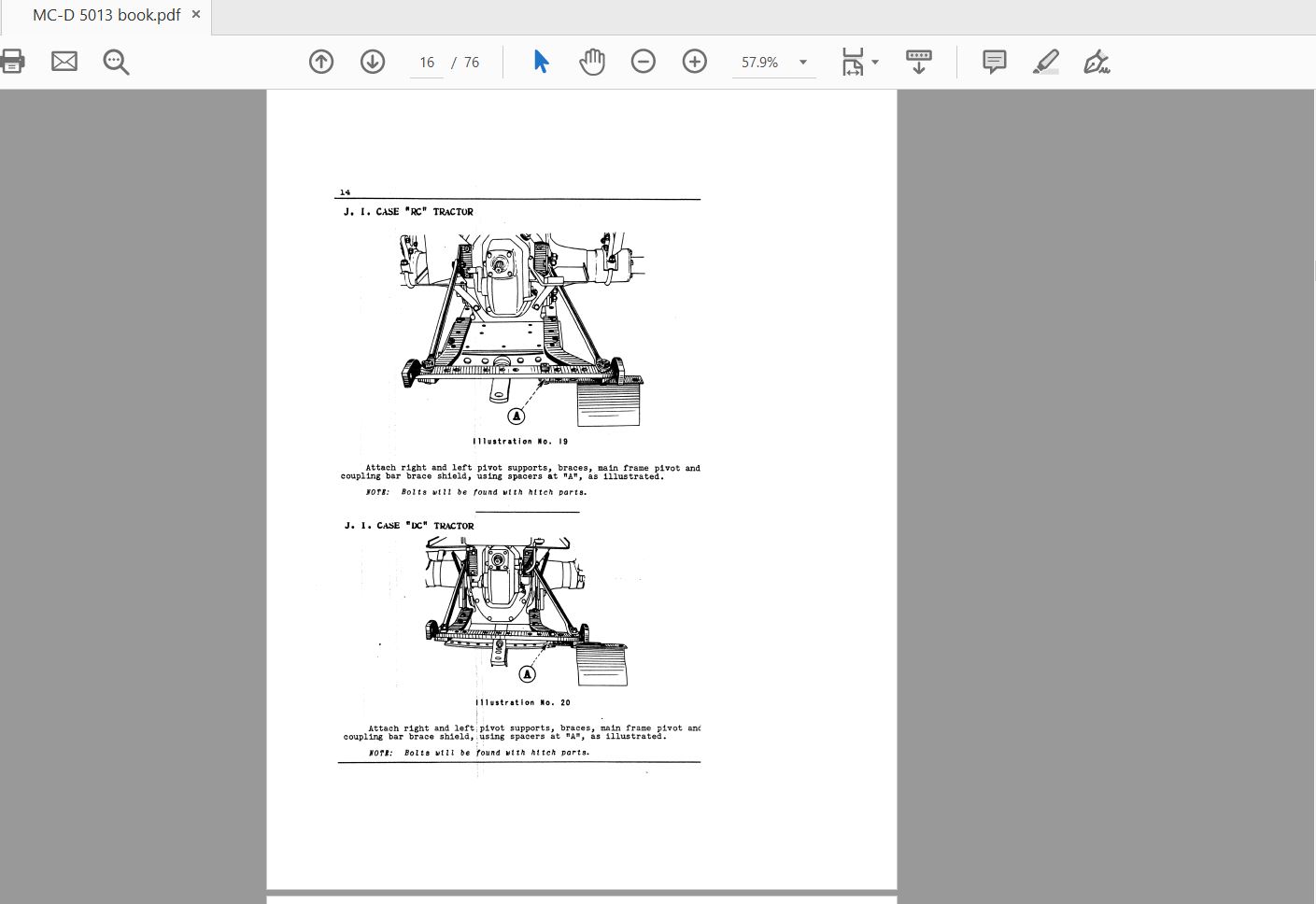This screenshot has width=1316, height=904.
Task: Open the Find text magnifier
Action: click(x=117, y=63)
